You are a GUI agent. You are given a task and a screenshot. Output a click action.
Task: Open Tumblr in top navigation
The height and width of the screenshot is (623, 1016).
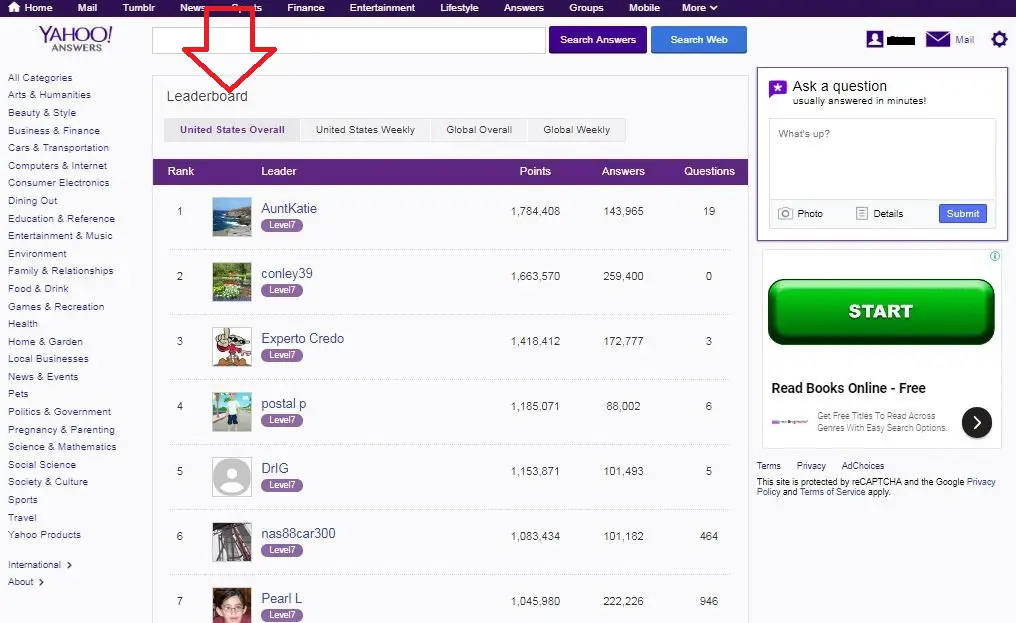pos(139,8)
